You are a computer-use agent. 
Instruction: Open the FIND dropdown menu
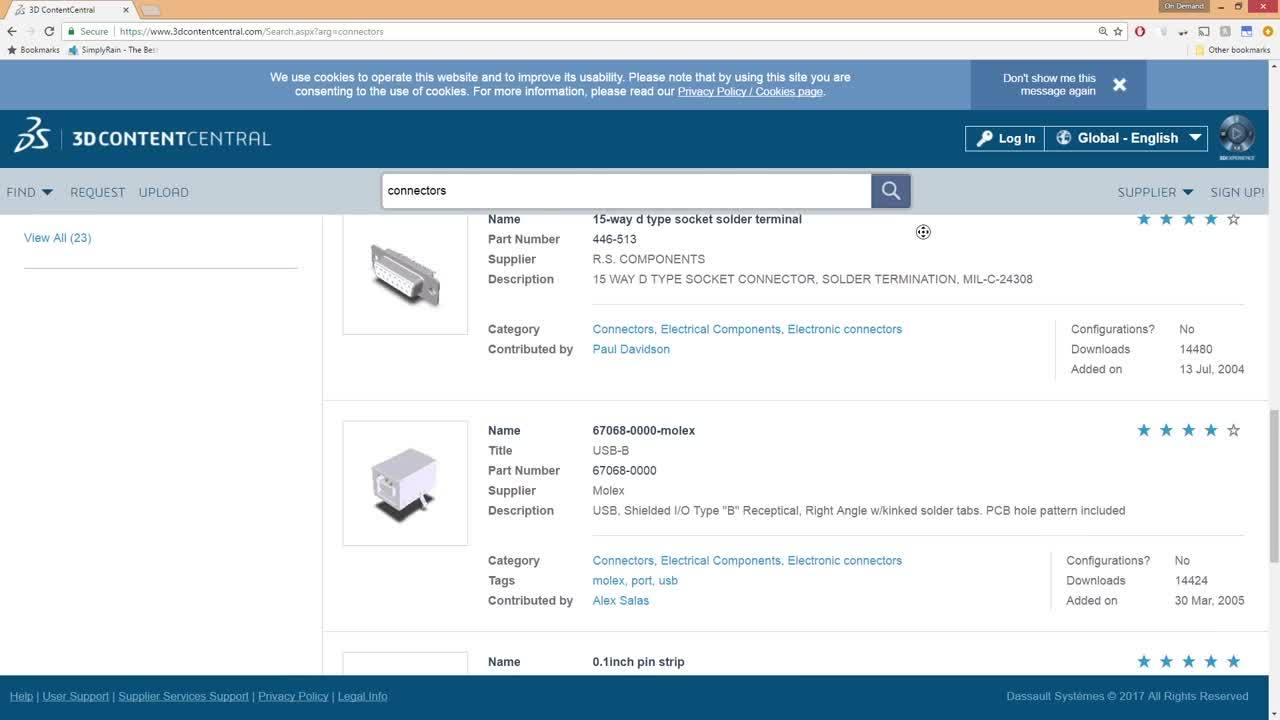coord(29,192)
